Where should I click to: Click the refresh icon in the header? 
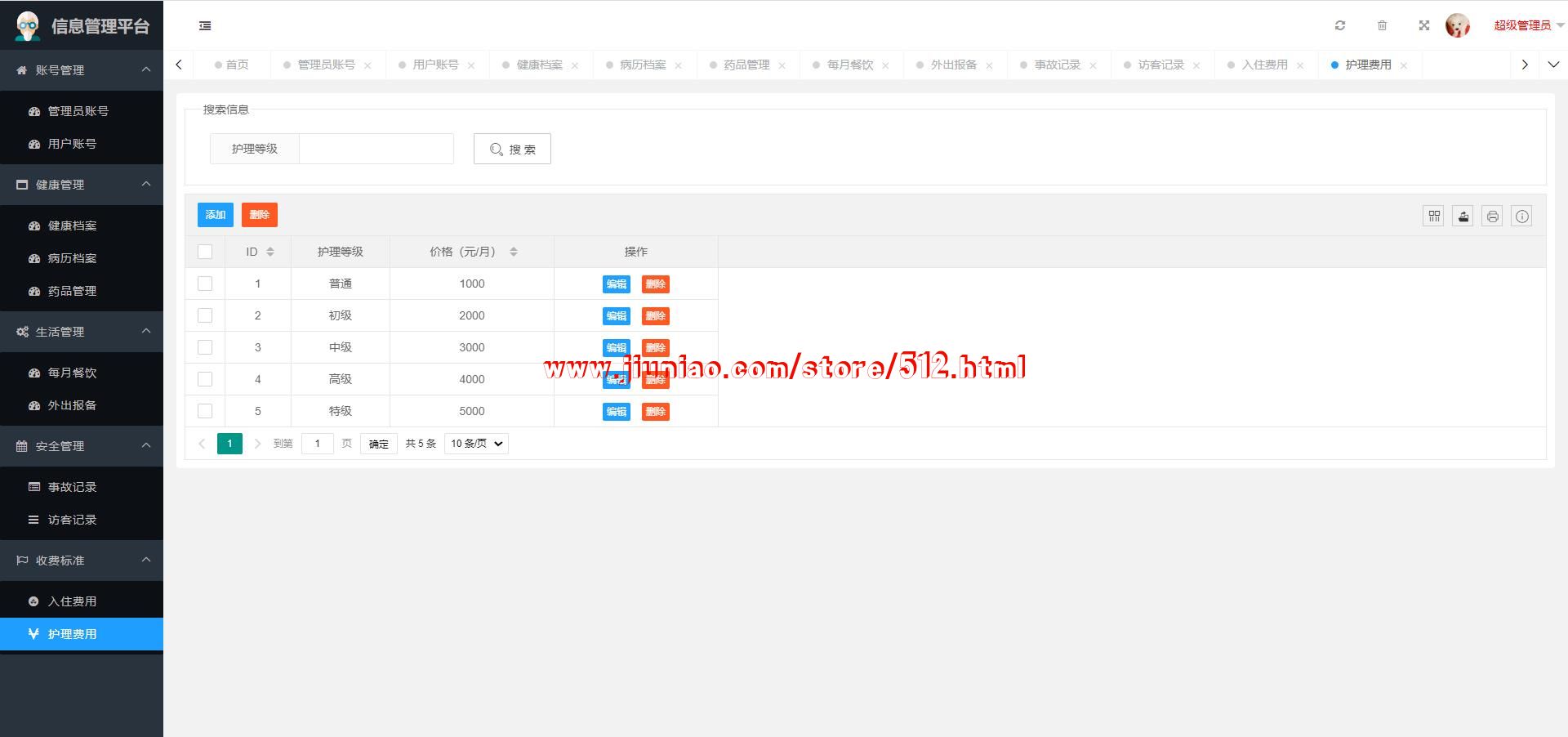(x=1340, y=25)
